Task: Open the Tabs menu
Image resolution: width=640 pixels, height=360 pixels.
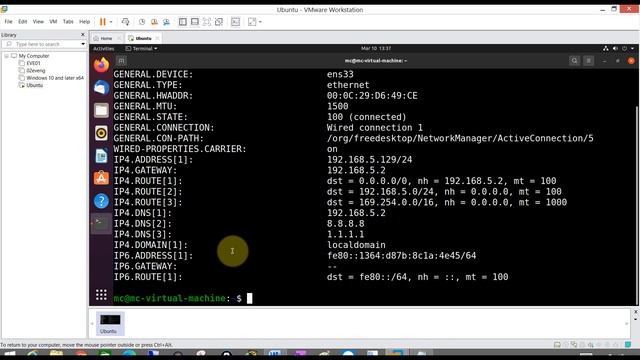Action: (x=68, y=22)
